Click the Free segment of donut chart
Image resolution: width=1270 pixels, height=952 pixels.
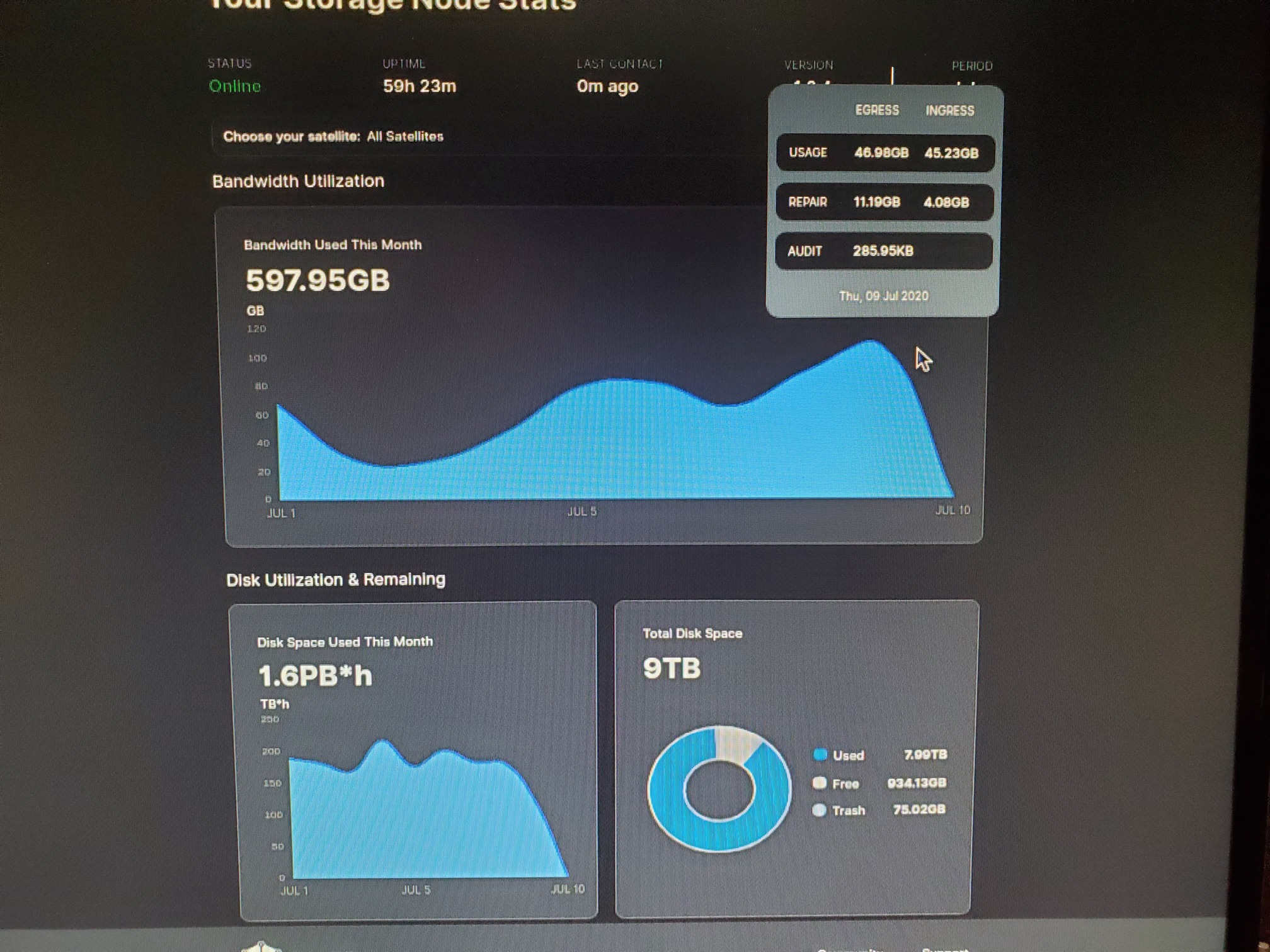734,743
